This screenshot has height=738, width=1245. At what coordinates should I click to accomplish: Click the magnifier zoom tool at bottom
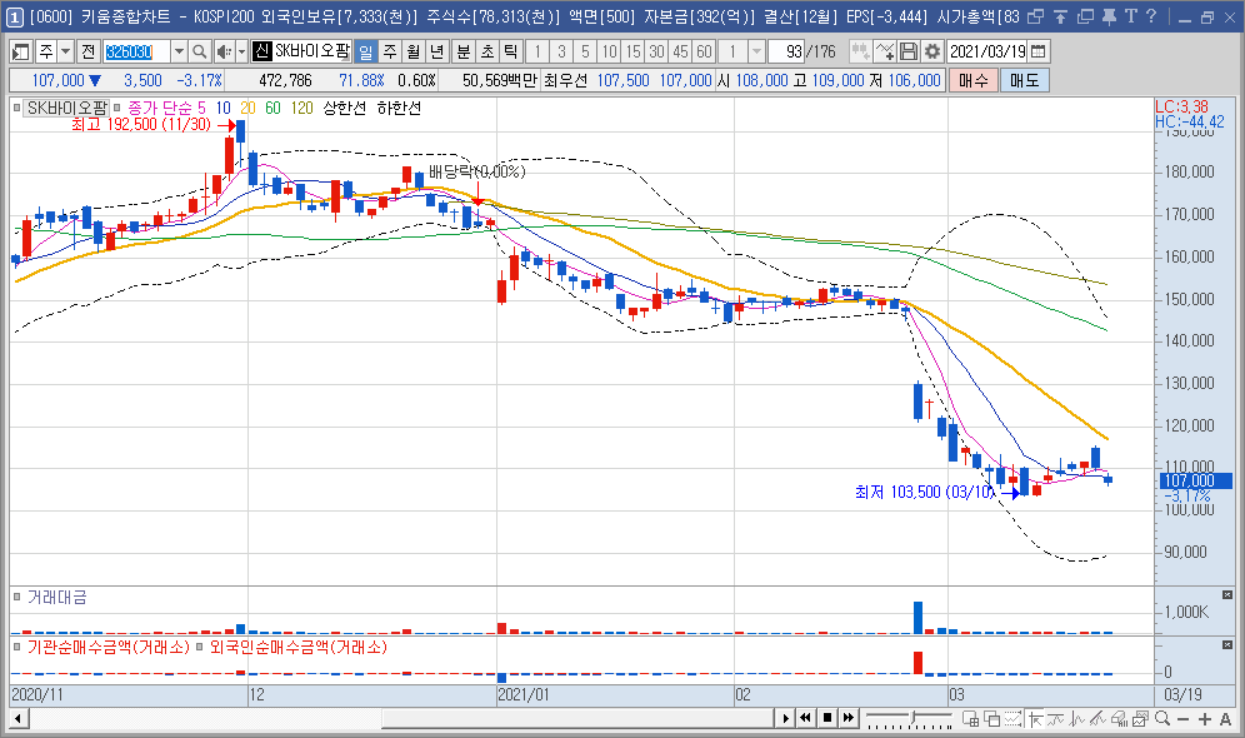click(x=1163, y=718)
